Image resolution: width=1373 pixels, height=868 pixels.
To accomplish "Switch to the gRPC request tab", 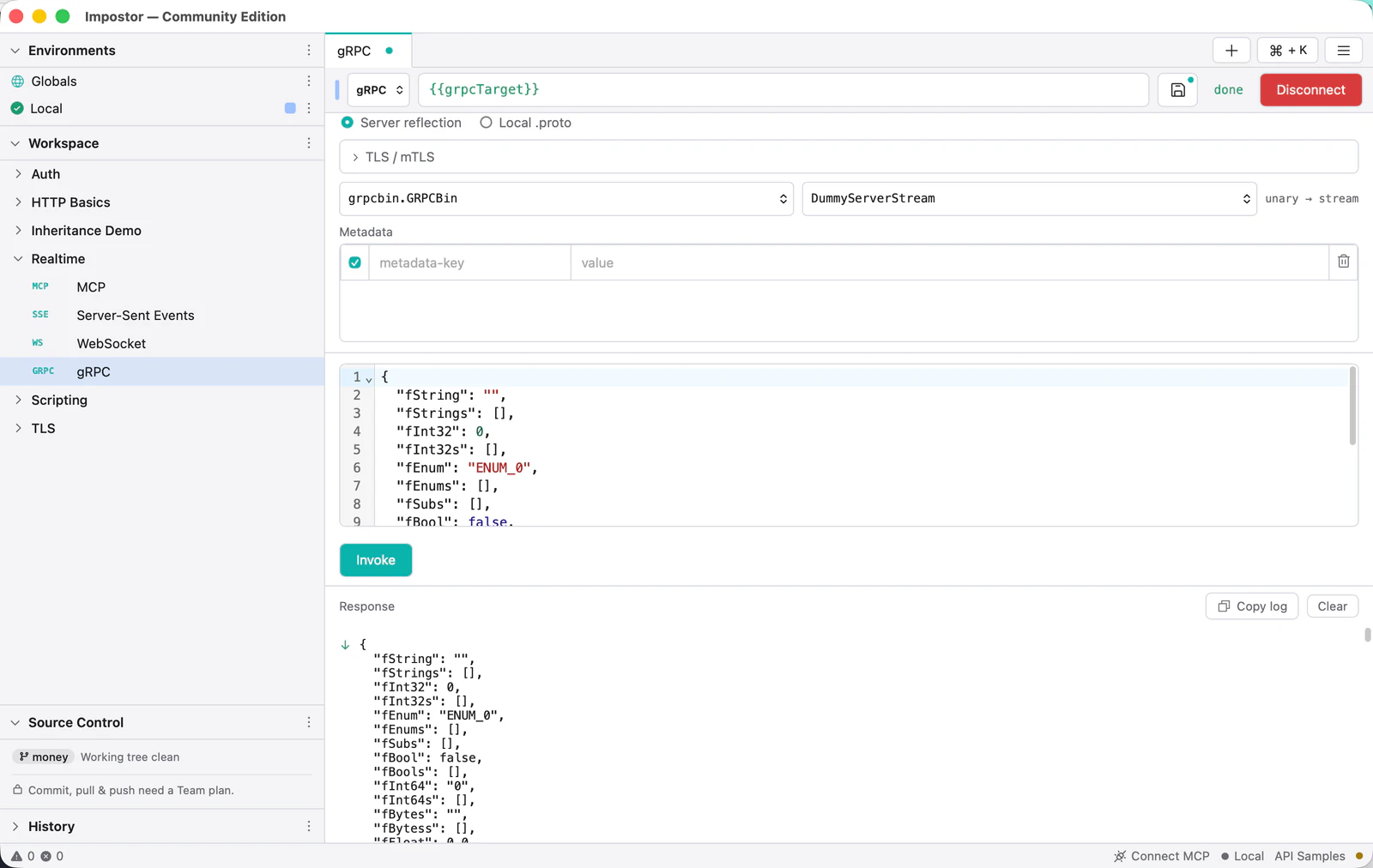I will pos(368,51).
